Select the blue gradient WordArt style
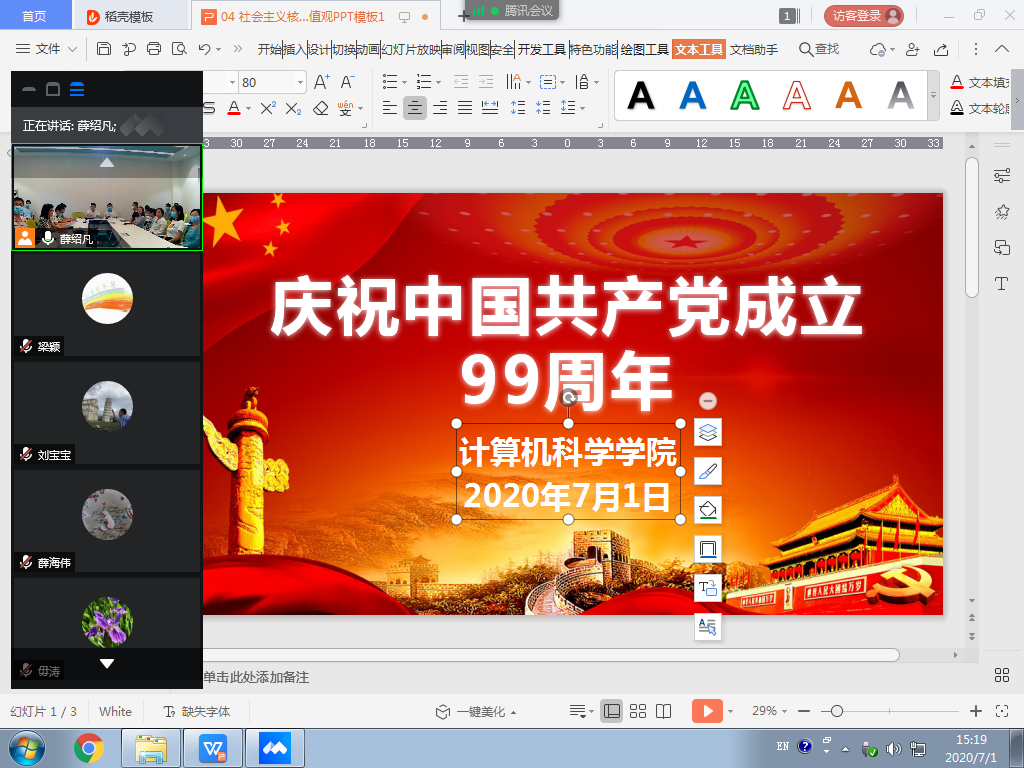 (x=693, y=95)
